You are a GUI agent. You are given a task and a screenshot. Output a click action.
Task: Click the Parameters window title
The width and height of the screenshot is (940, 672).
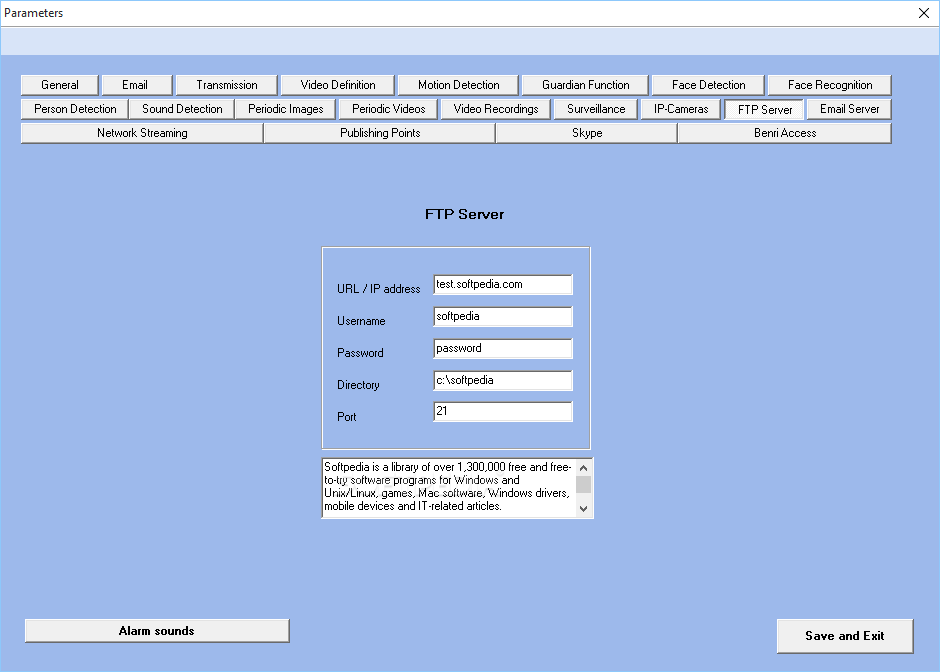click(x=34, y=13)
